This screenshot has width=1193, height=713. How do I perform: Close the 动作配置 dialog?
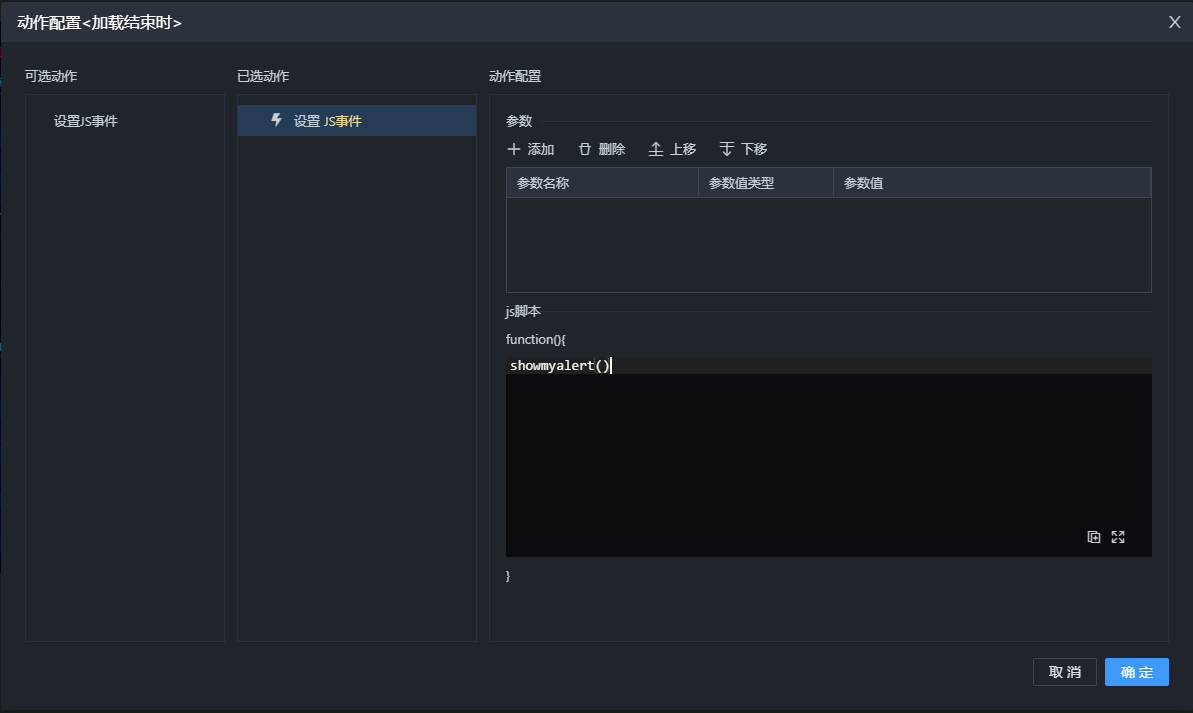[x=1175, y=22]
